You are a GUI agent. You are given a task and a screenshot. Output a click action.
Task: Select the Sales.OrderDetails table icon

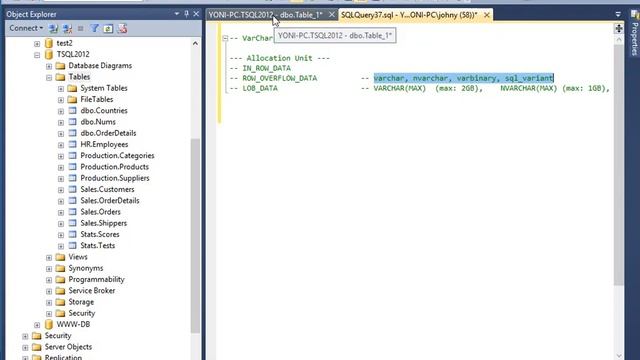[x=73, y=200]
